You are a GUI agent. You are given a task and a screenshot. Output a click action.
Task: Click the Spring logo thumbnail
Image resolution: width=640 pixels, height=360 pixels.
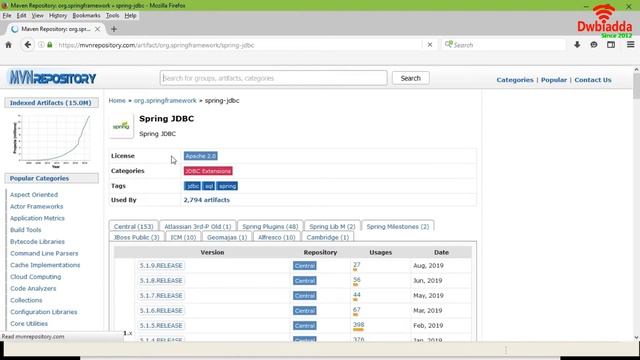point(121,126)
